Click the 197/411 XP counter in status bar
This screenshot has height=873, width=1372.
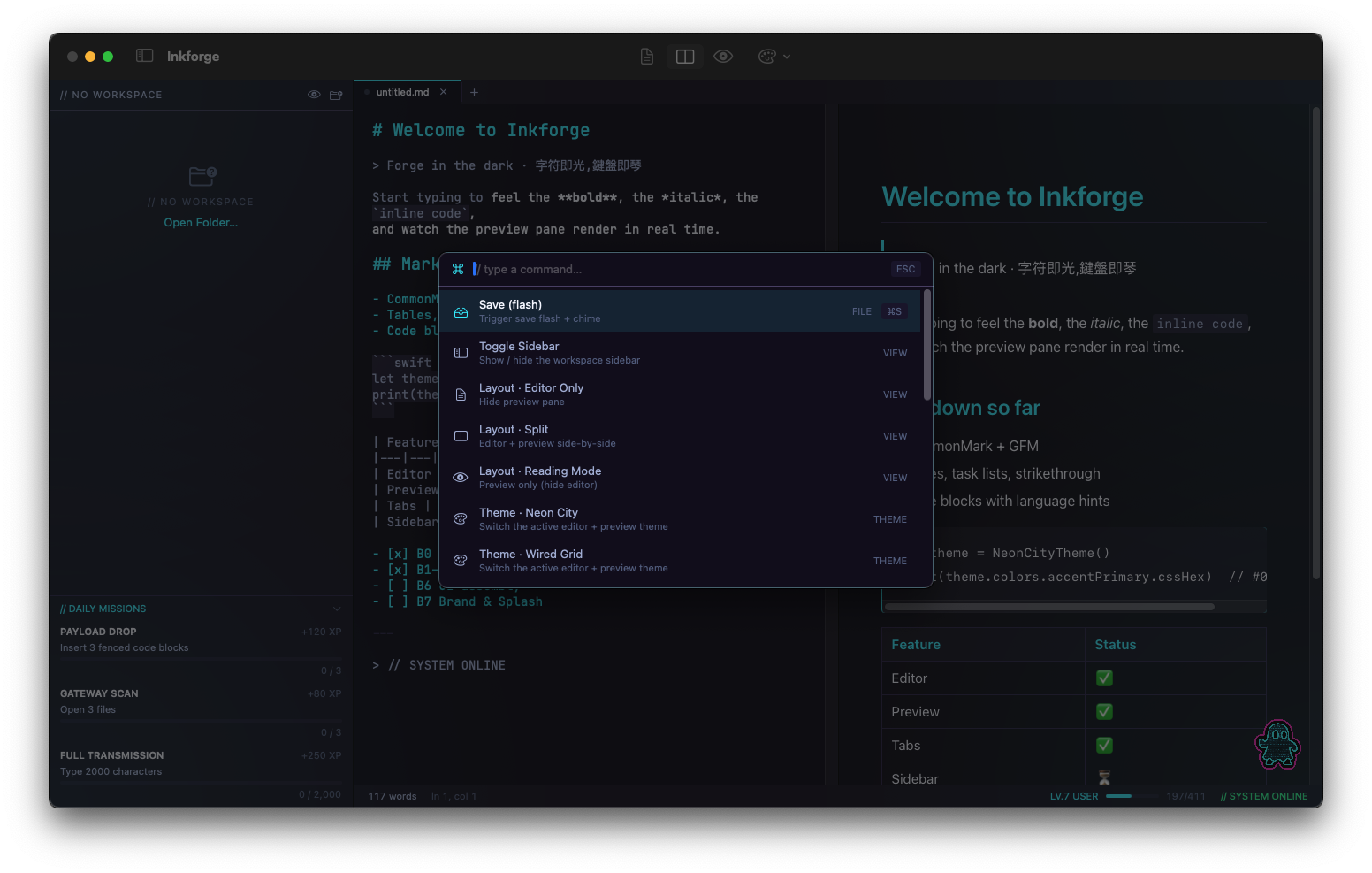(1185, 796)
